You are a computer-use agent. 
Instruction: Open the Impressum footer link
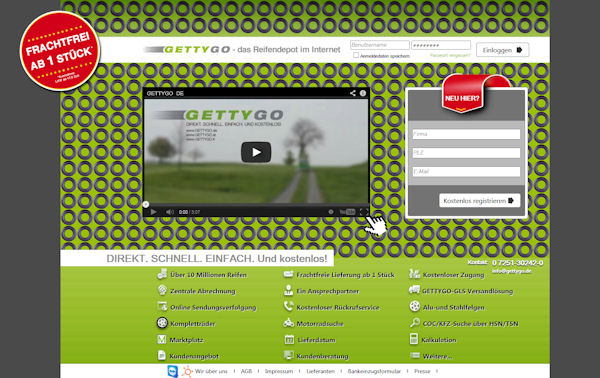[x=279, y=371]
